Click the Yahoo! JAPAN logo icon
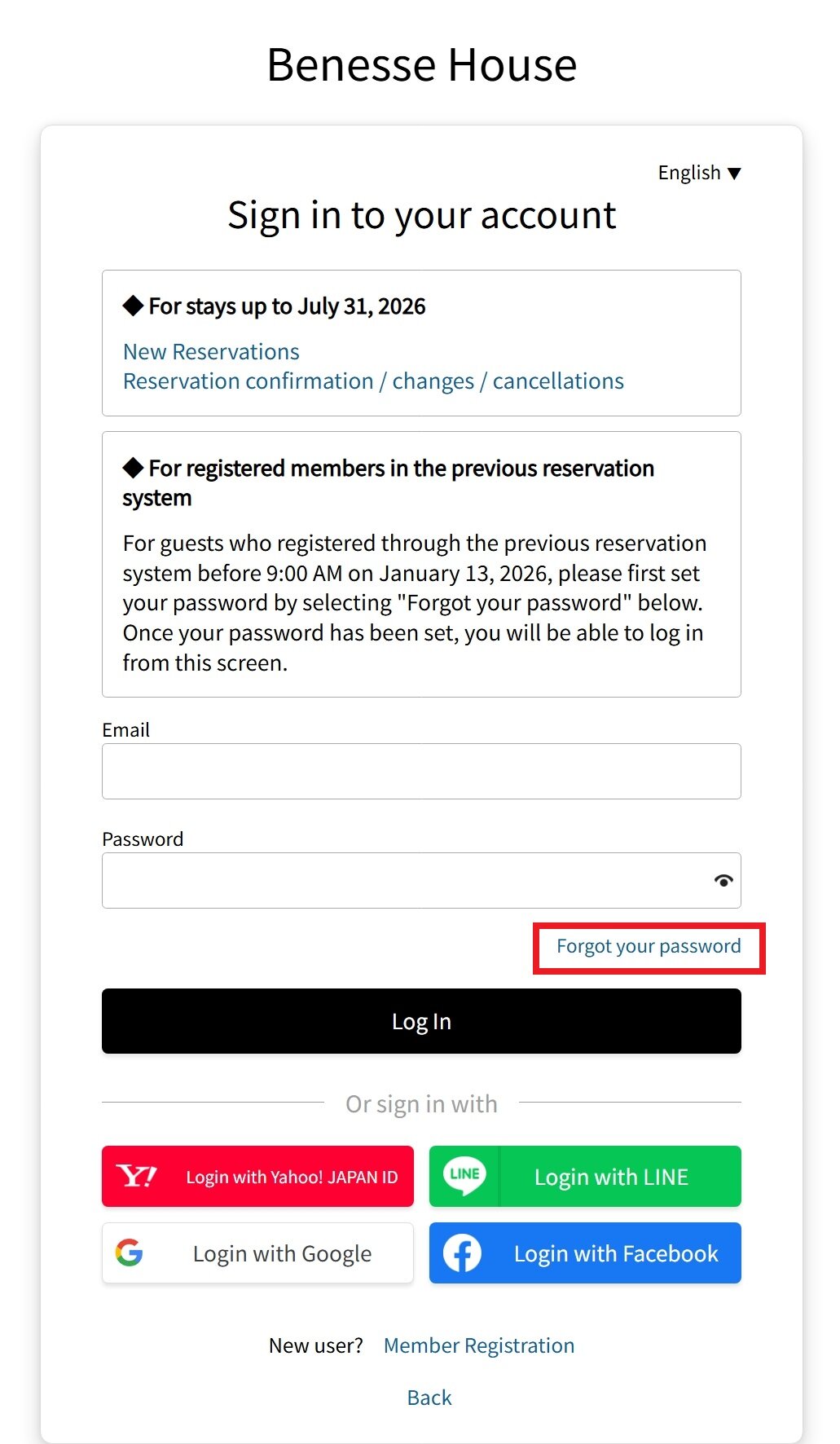This screenshot has width=840, height=1444. click(x=136, y=1176)
